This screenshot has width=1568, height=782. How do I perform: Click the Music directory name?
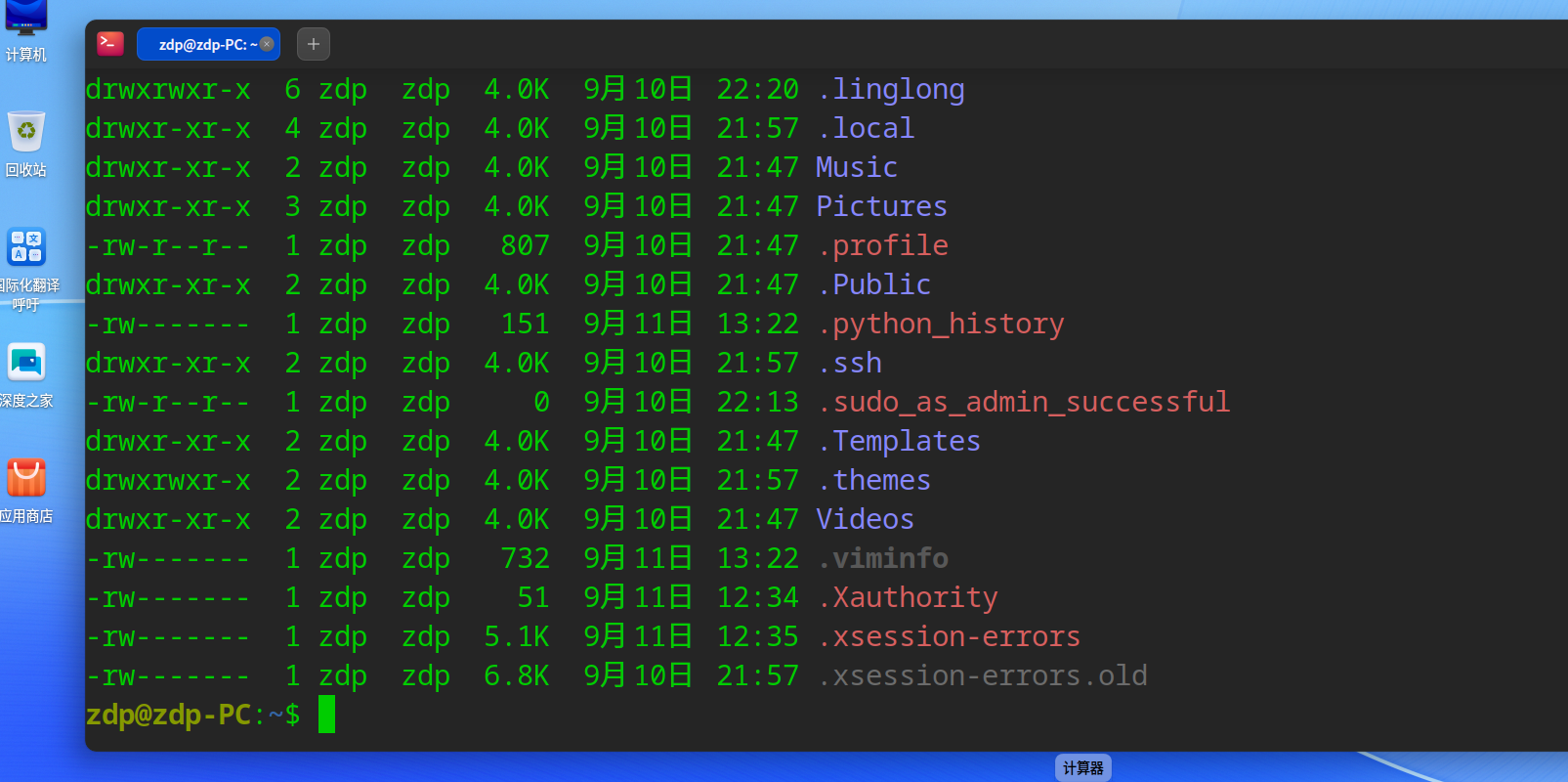857,168
